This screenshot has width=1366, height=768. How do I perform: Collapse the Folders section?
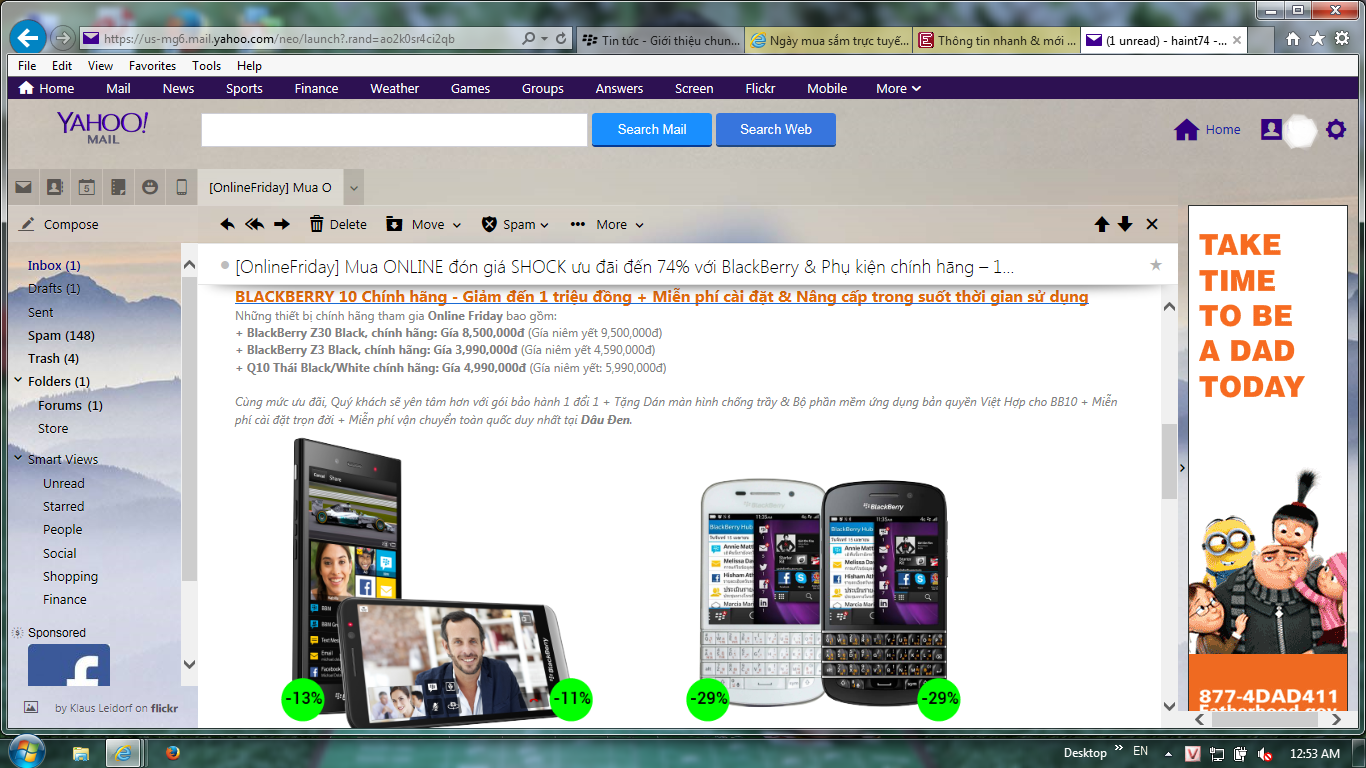coord(19,381)
